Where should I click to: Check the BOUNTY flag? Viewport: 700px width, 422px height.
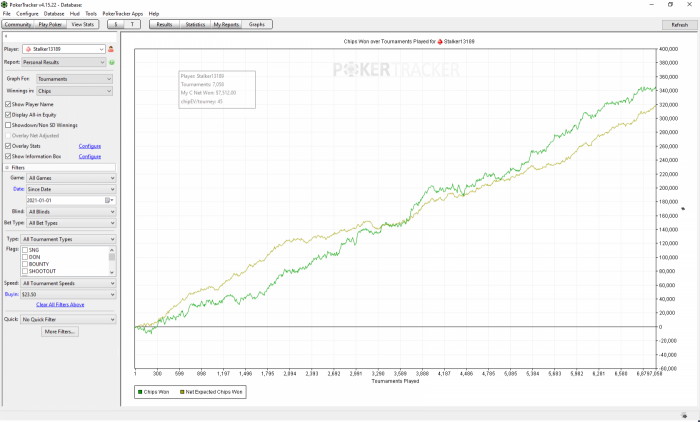coord(25,264)
